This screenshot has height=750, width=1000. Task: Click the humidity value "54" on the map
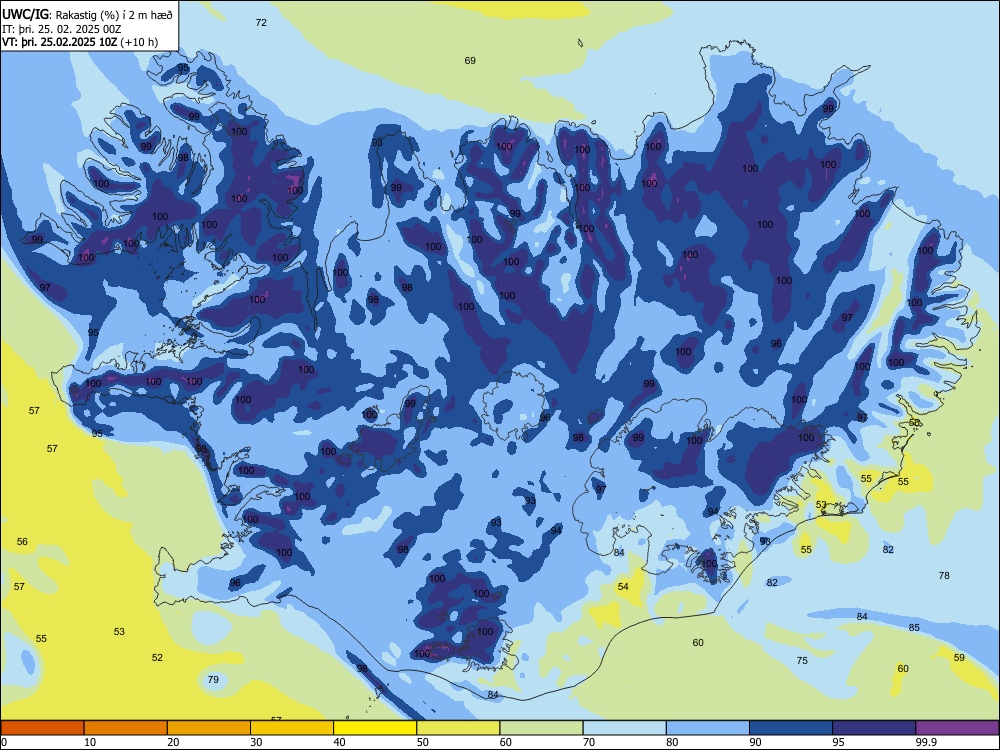(623, 586)
